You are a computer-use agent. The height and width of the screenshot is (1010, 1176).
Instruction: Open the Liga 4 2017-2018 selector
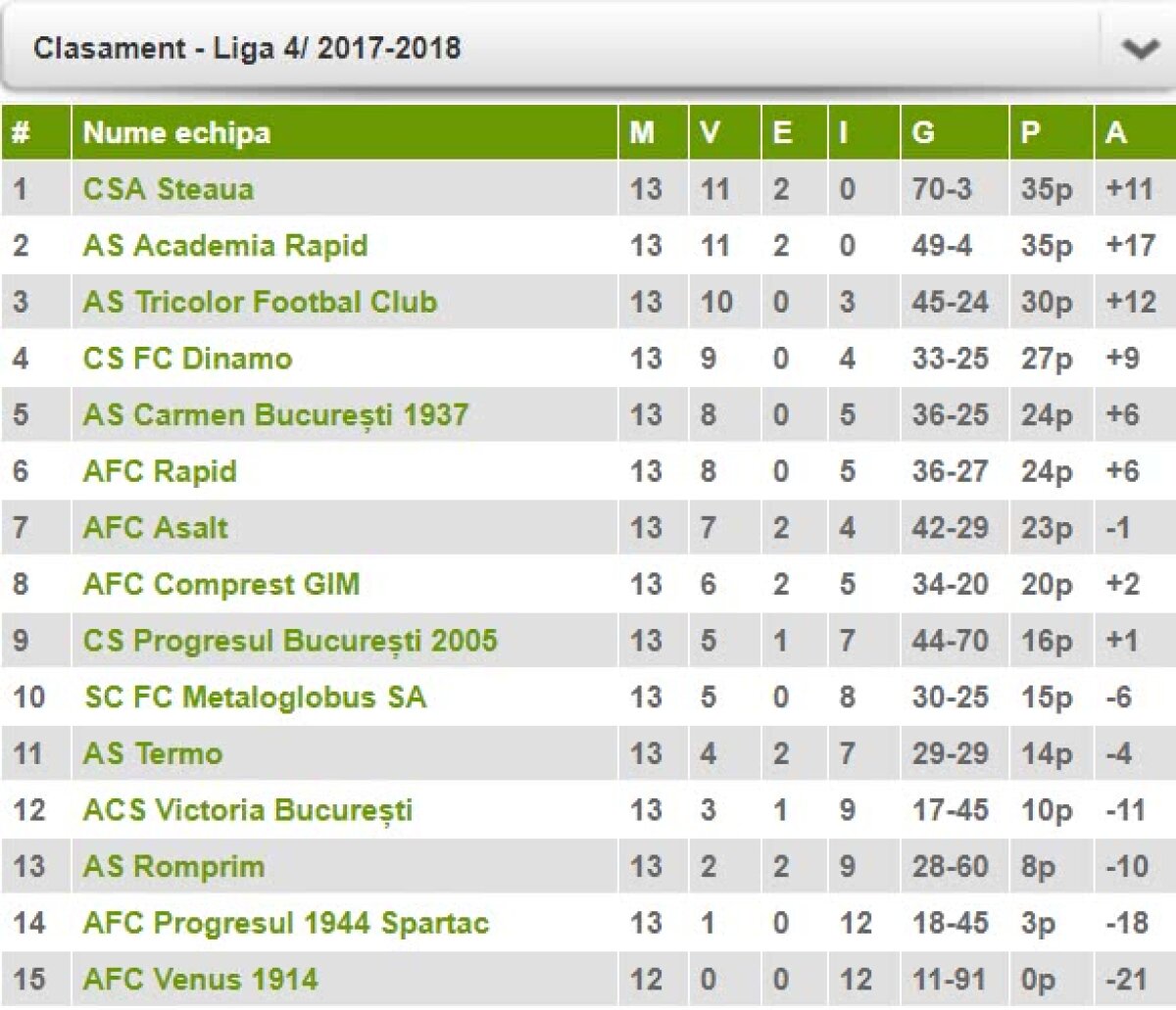pyautogui.click(x=247, y=48)
